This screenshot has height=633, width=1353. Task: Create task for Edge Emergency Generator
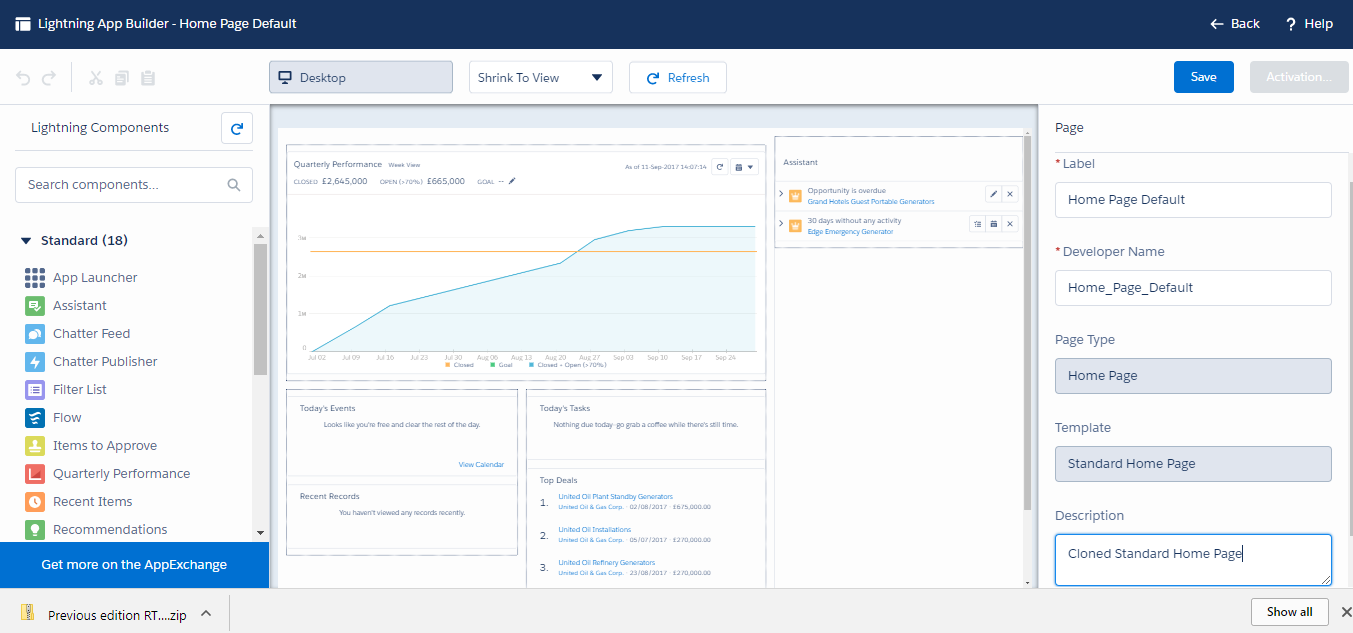tap(977, 224)
